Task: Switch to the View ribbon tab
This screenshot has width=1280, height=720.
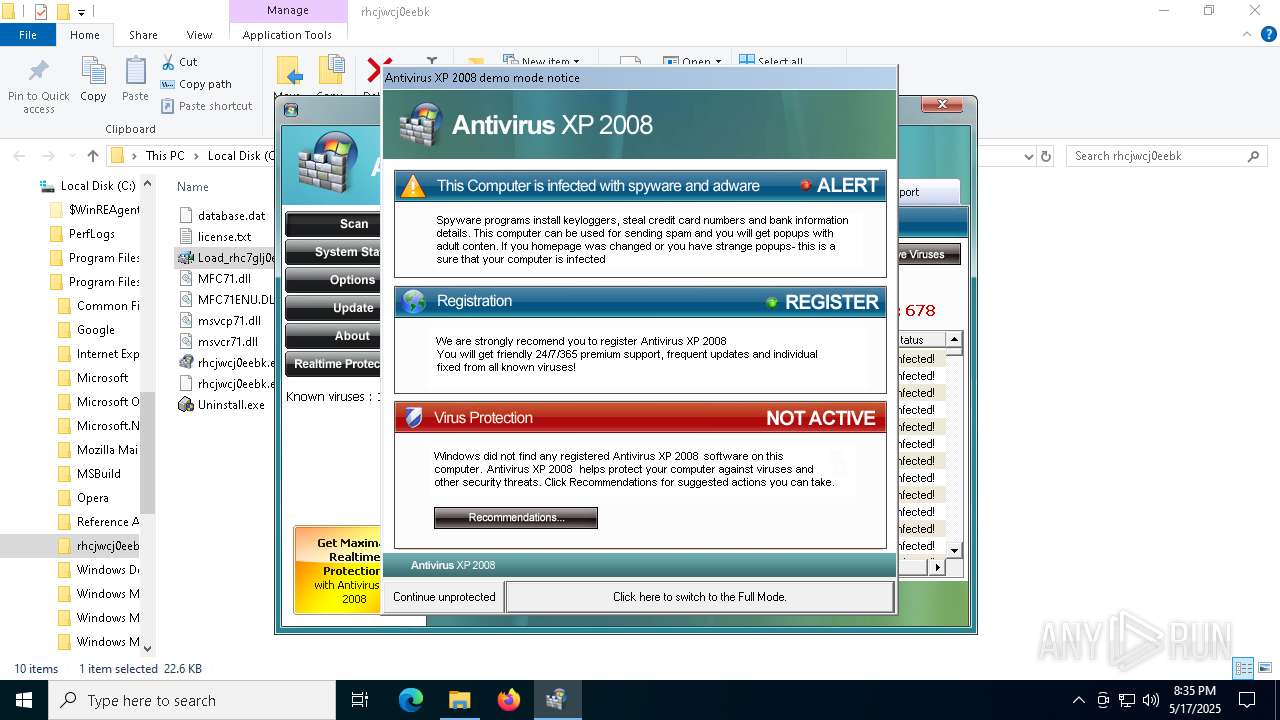Action: [x=199, y=35]
